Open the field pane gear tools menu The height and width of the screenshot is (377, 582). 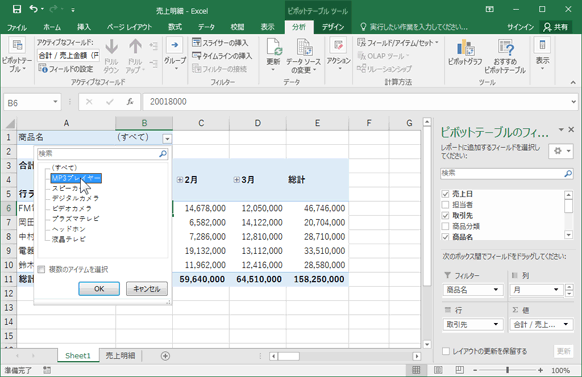(561, 151)
